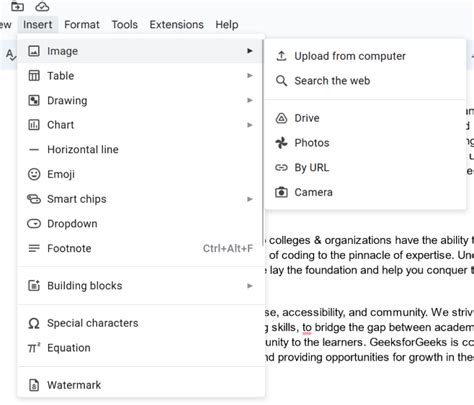Click the Insert menu's vertical scrollbar
This screenshot has width=474, height=405.
click(x=263, y=143)
